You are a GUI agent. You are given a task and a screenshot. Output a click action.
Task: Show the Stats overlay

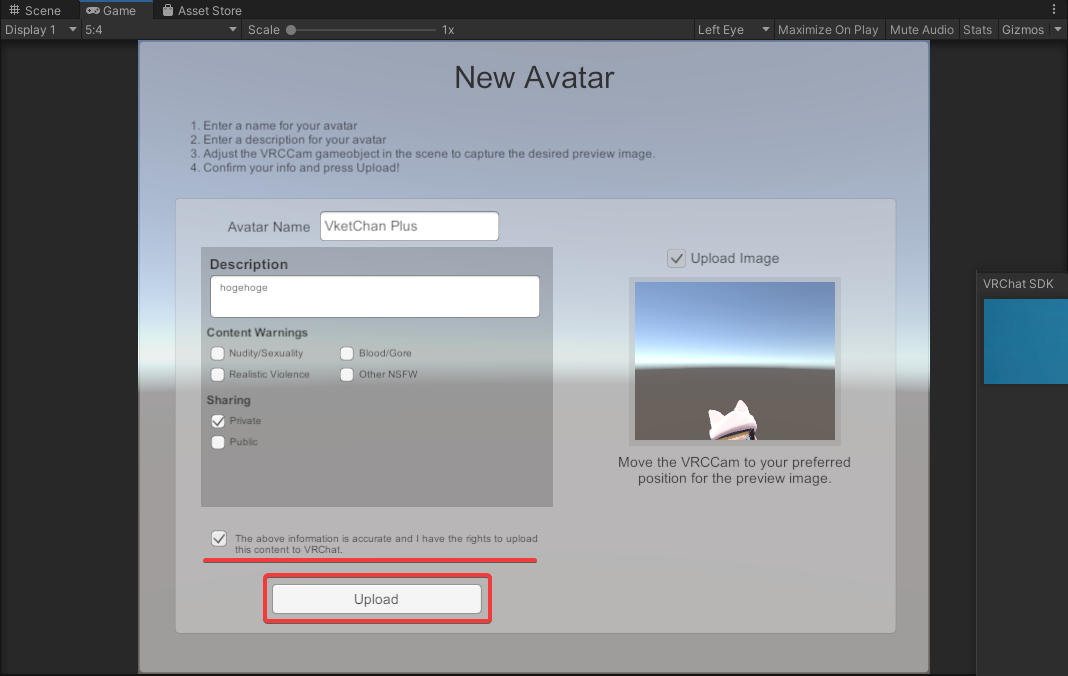[977, 30]
